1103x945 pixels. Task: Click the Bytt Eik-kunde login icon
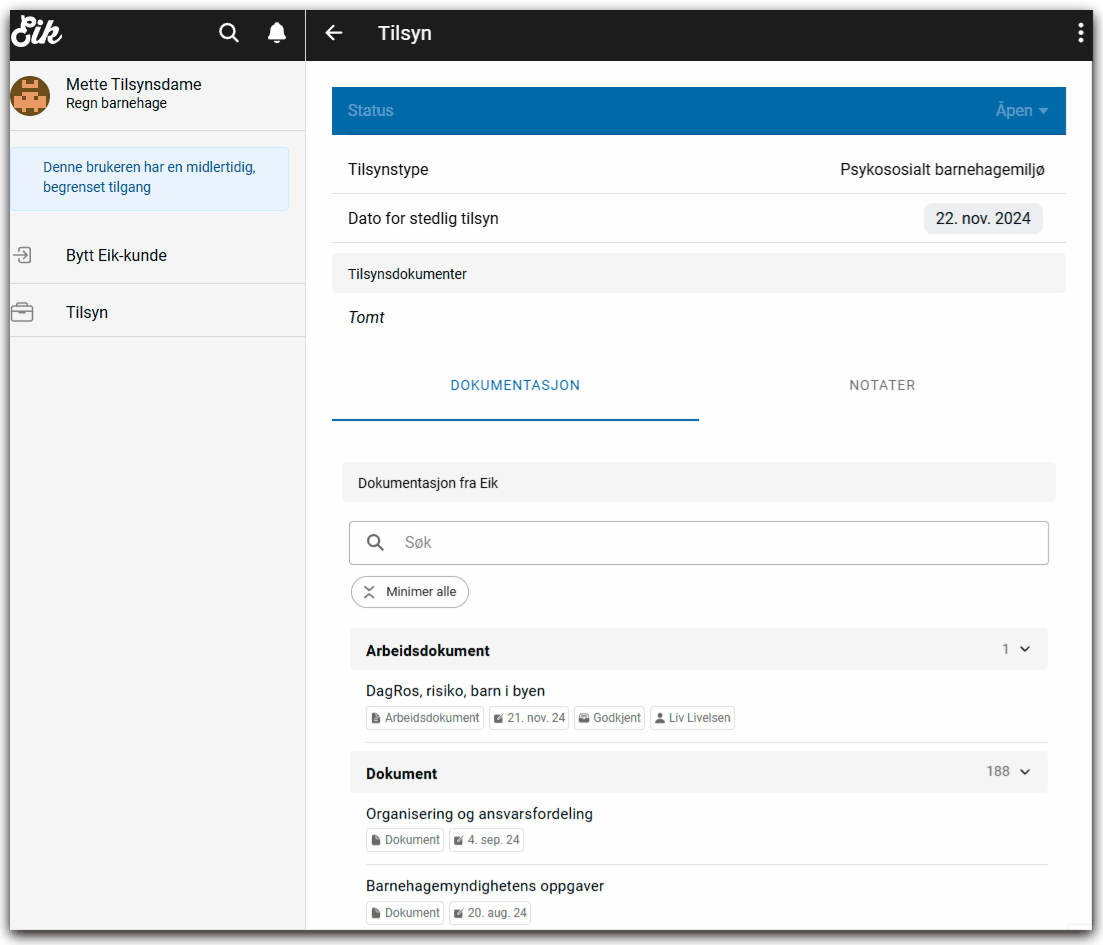click(x=22, y=255)
